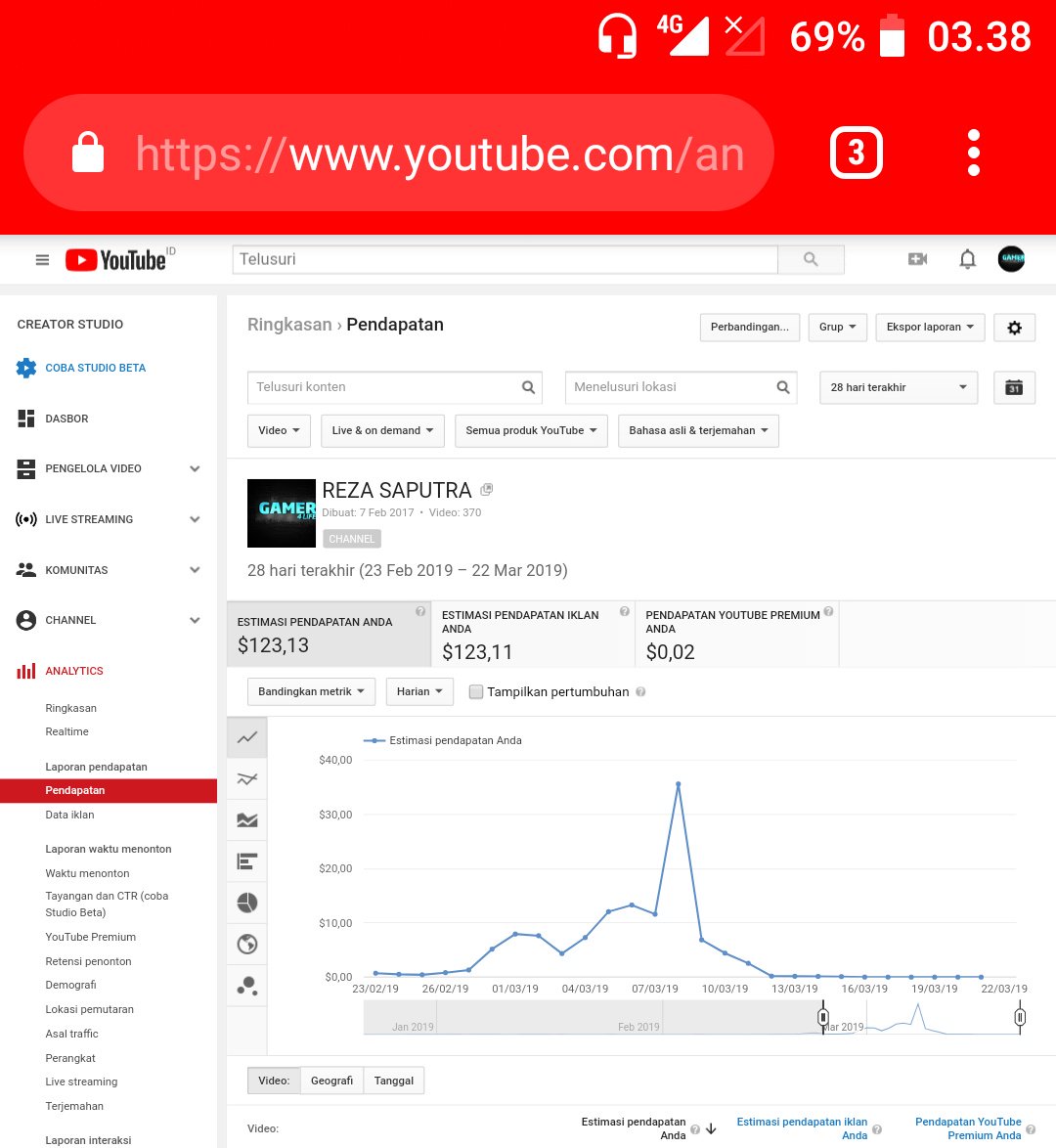Viewport: 1056px width, 1148px height.
Task: Open the Waktu menonton report
Action: click(87, 873)
